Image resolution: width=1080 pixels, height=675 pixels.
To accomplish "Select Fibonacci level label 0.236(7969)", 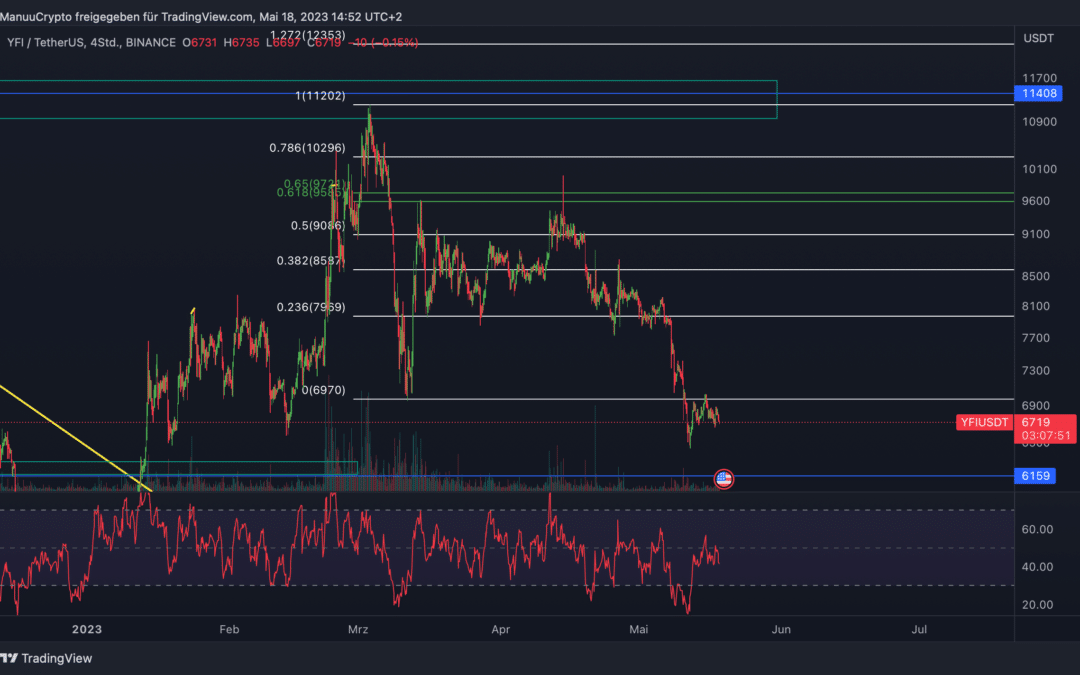I will tap(311, 307).
